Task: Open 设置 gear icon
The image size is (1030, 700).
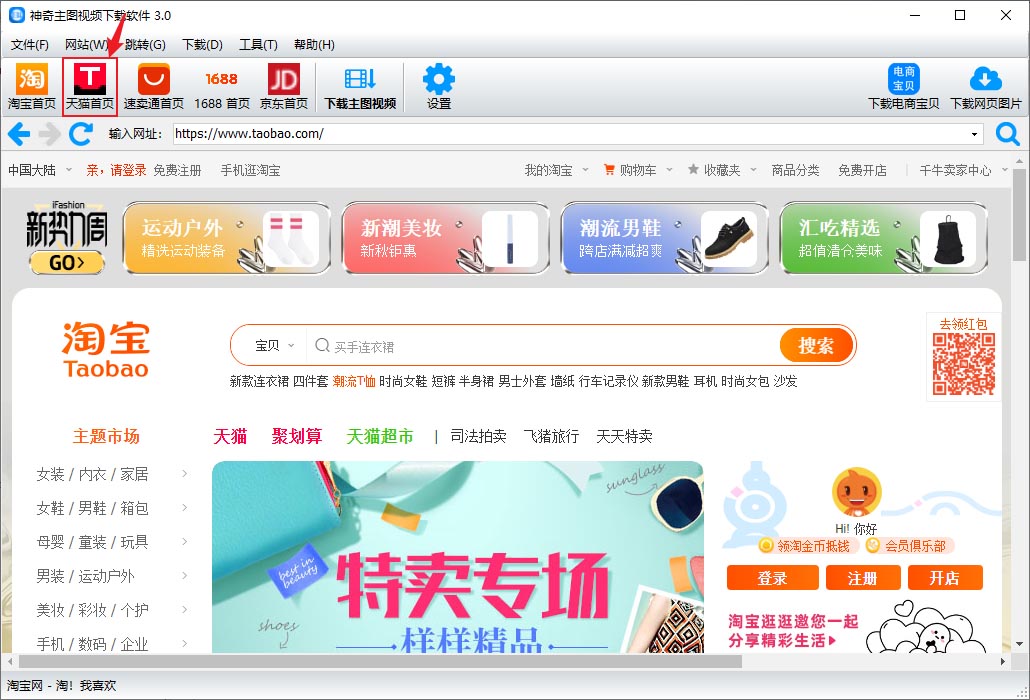Action: coord(439,86)
